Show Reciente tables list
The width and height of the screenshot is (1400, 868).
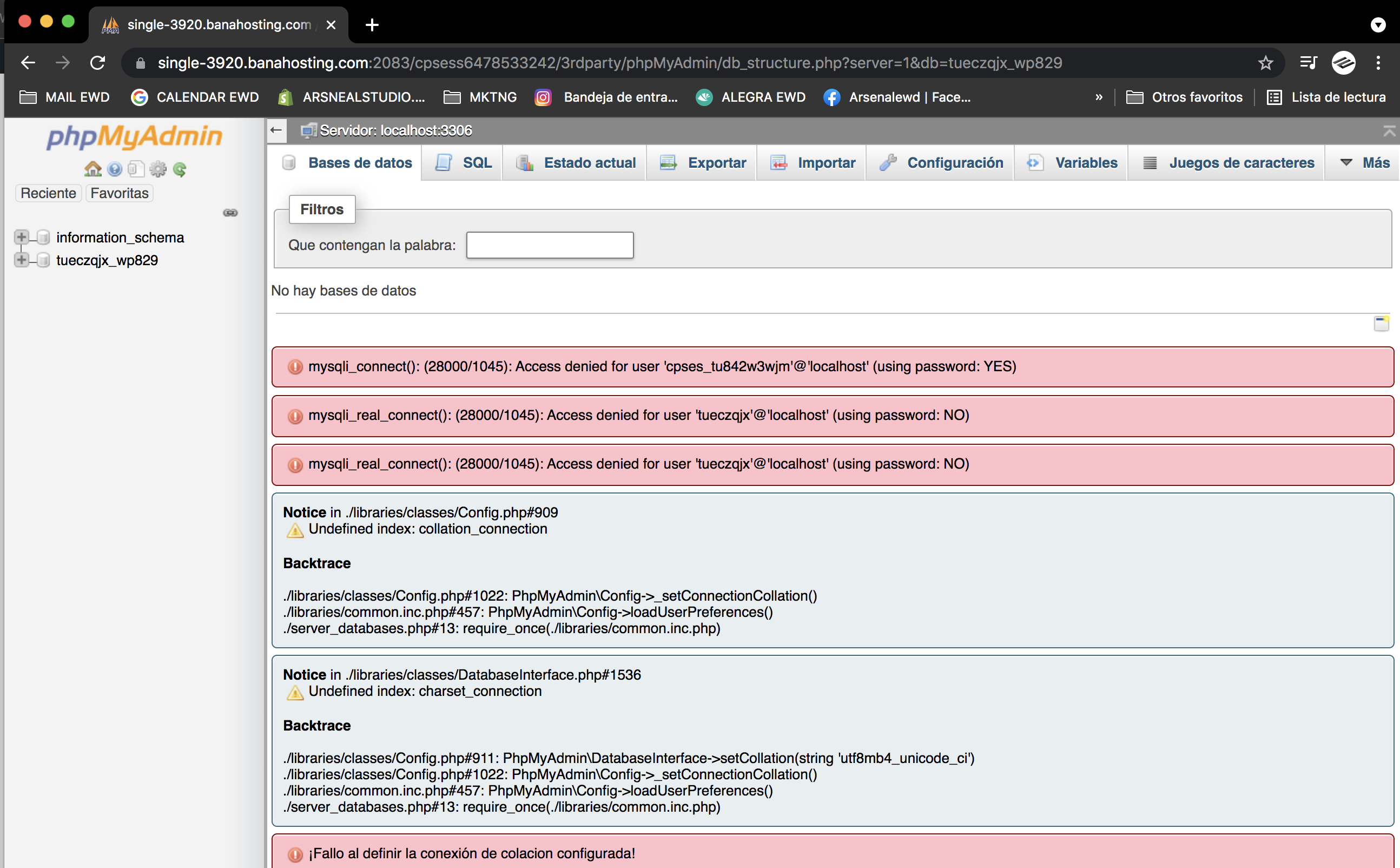(x=48, y=194)
